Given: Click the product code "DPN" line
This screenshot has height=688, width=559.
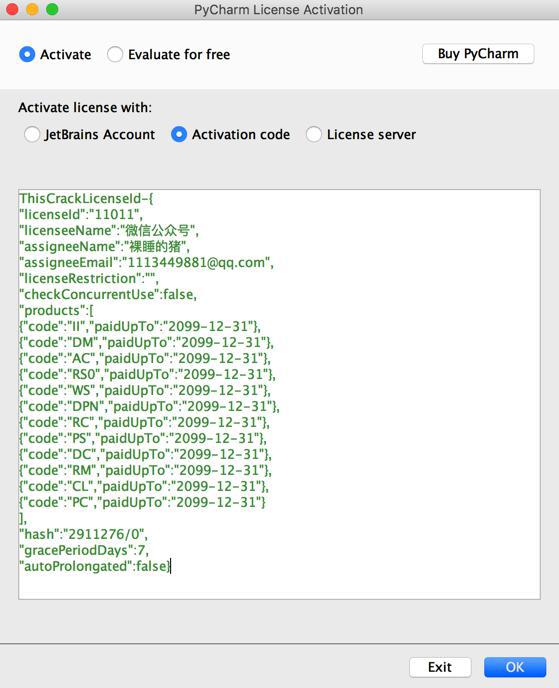Looking at the screenshot, I should (x=149, y=406).
